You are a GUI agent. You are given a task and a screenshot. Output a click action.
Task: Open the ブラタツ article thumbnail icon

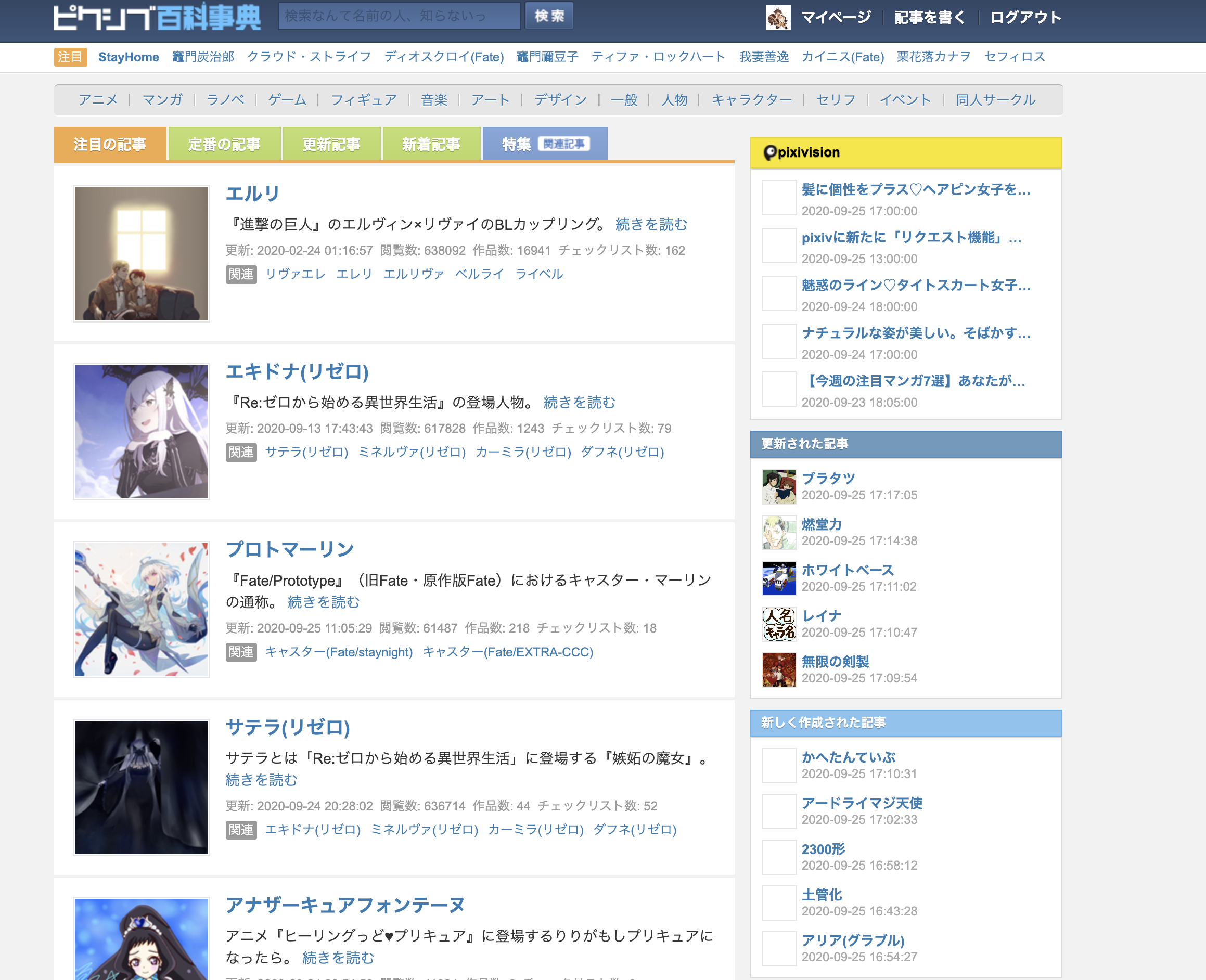click(x=778, y=486)
